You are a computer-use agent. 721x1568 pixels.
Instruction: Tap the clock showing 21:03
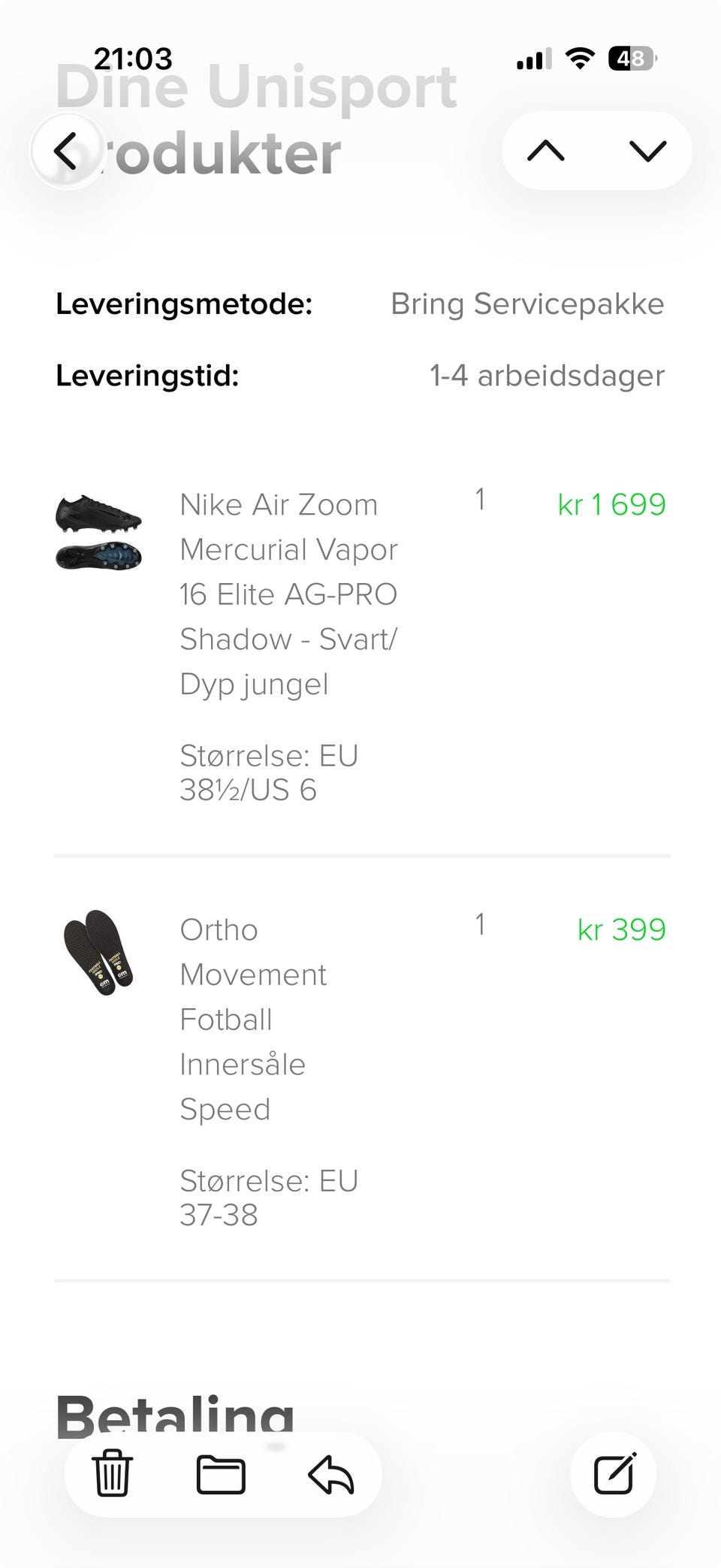point(133,59)
